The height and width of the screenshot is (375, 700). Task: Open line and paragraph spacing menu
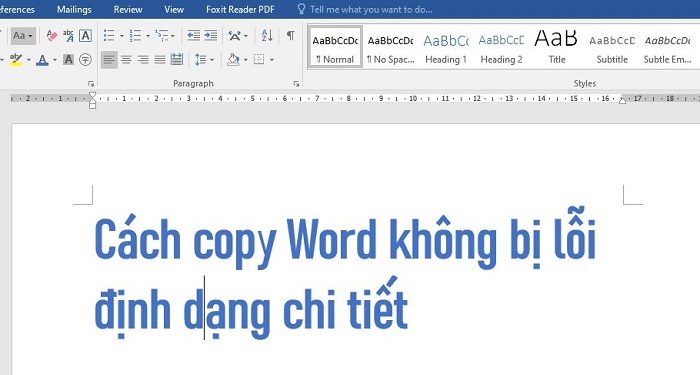(x=204, y=59)
